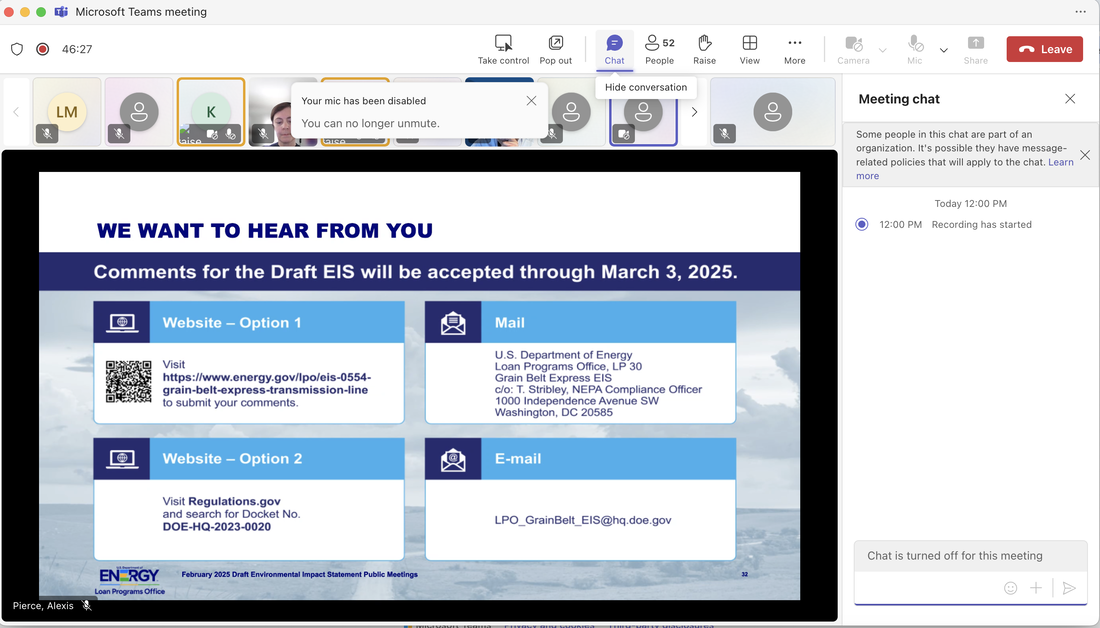The width and height of the screenshot is (1100, 628).
Task: Close the Meeting chat panel
Action: (x=1070, y=99)
